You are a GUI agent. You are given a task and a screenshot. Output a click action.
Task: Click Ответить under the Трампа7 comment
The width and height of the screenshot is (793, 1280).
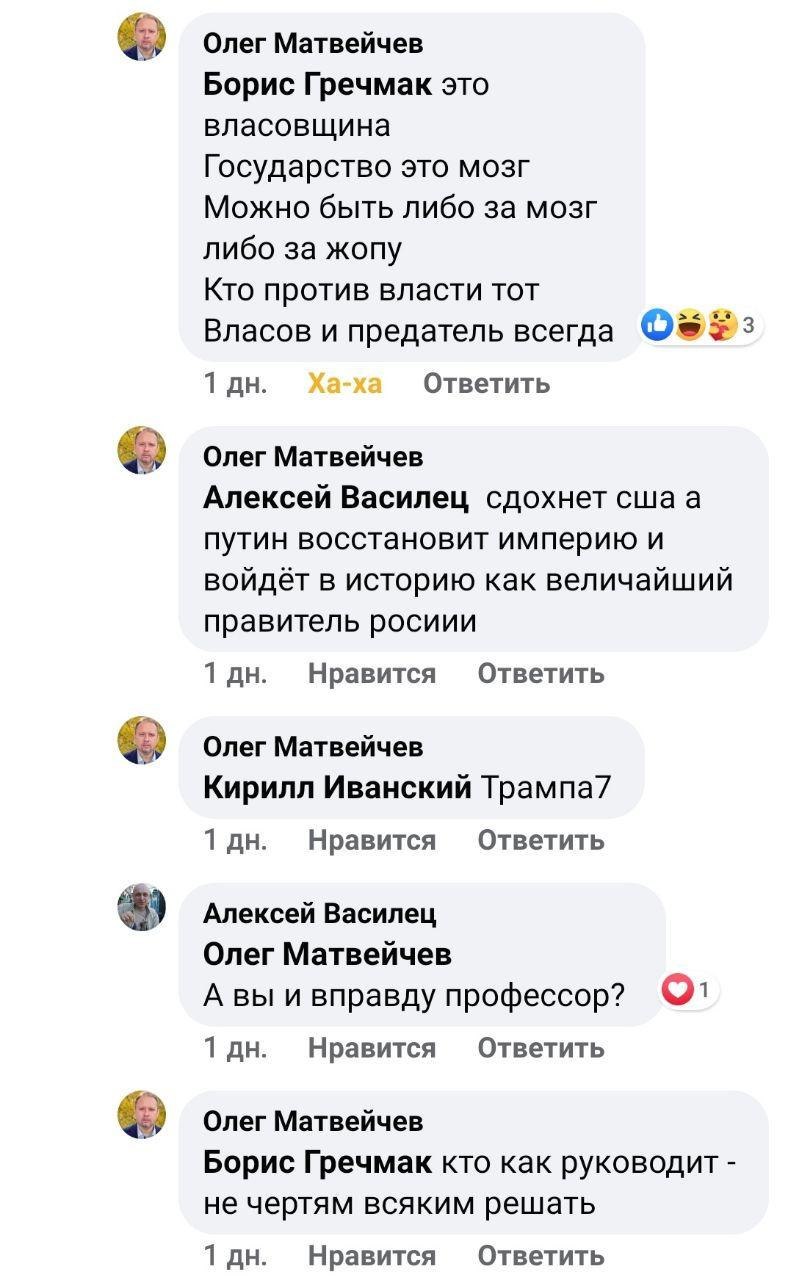pyautogui.click(x=541, y=840)
